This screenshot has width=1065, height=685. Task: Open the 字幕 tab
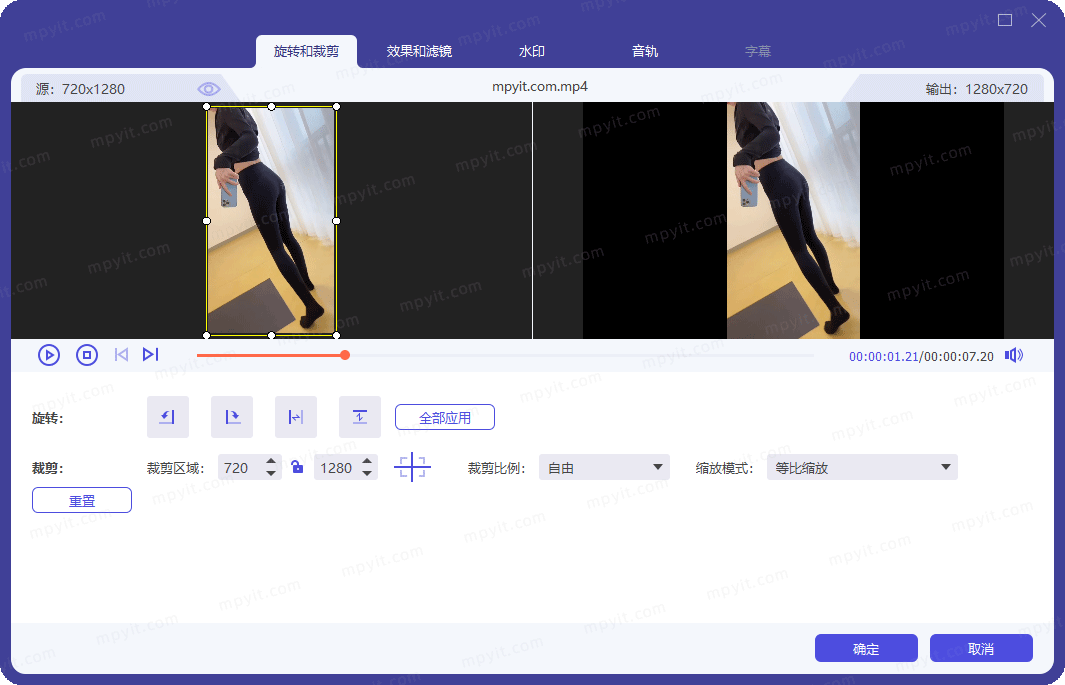point(758,52)
